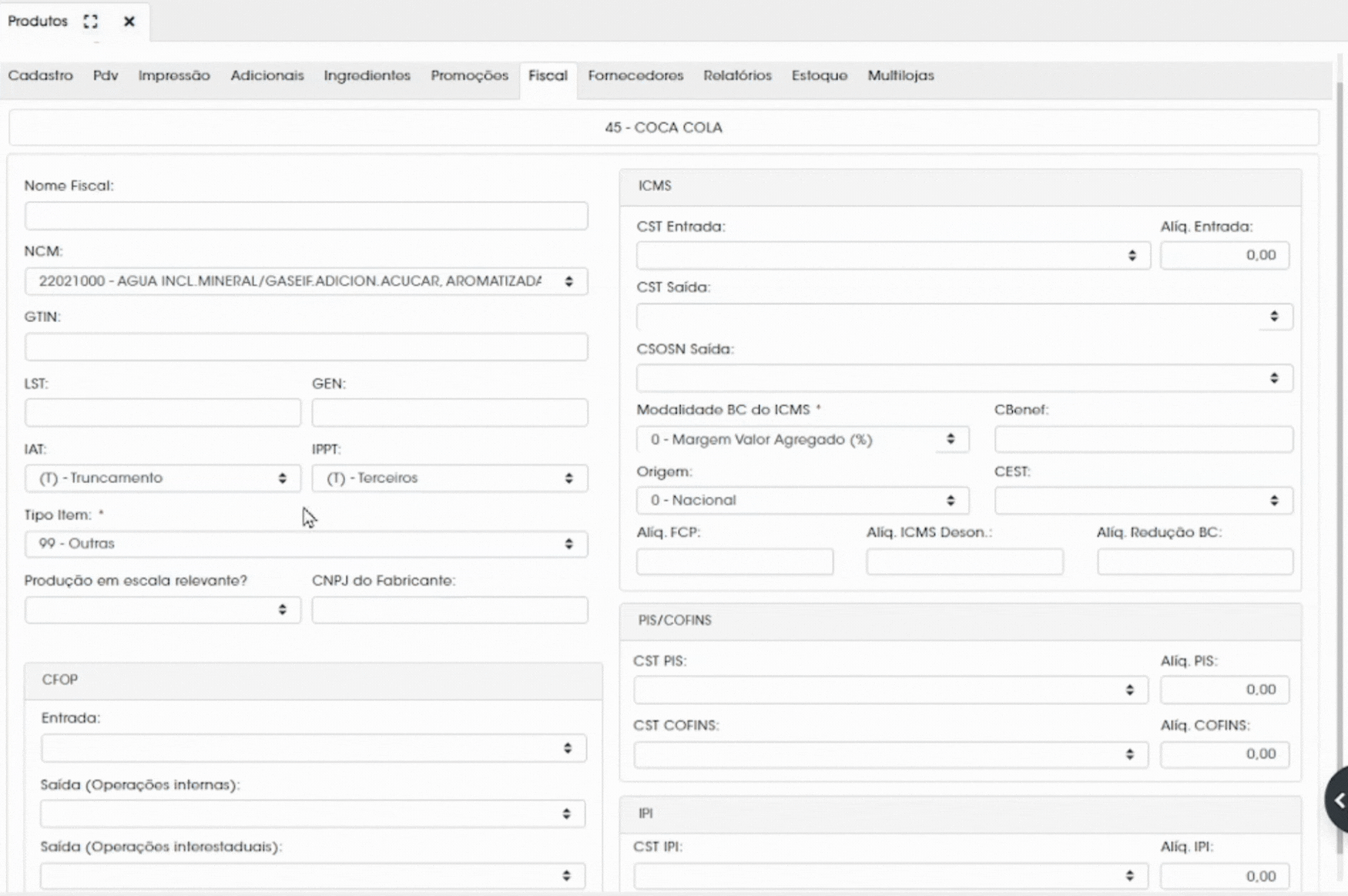1348x896 pixels.
Task: Click the LST input field
Action: [x=163, y=412]
